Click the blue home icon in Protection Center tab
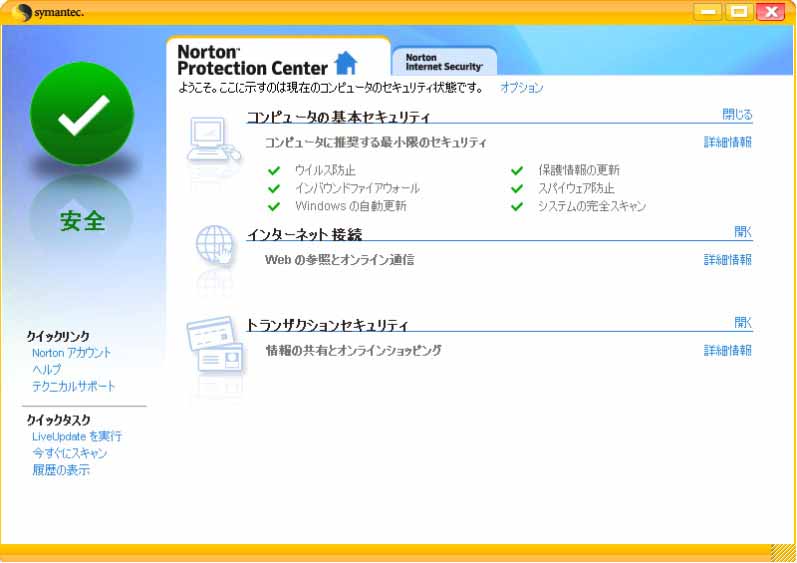The width and height of the screenshot is (797, 563). pos(346,63)
